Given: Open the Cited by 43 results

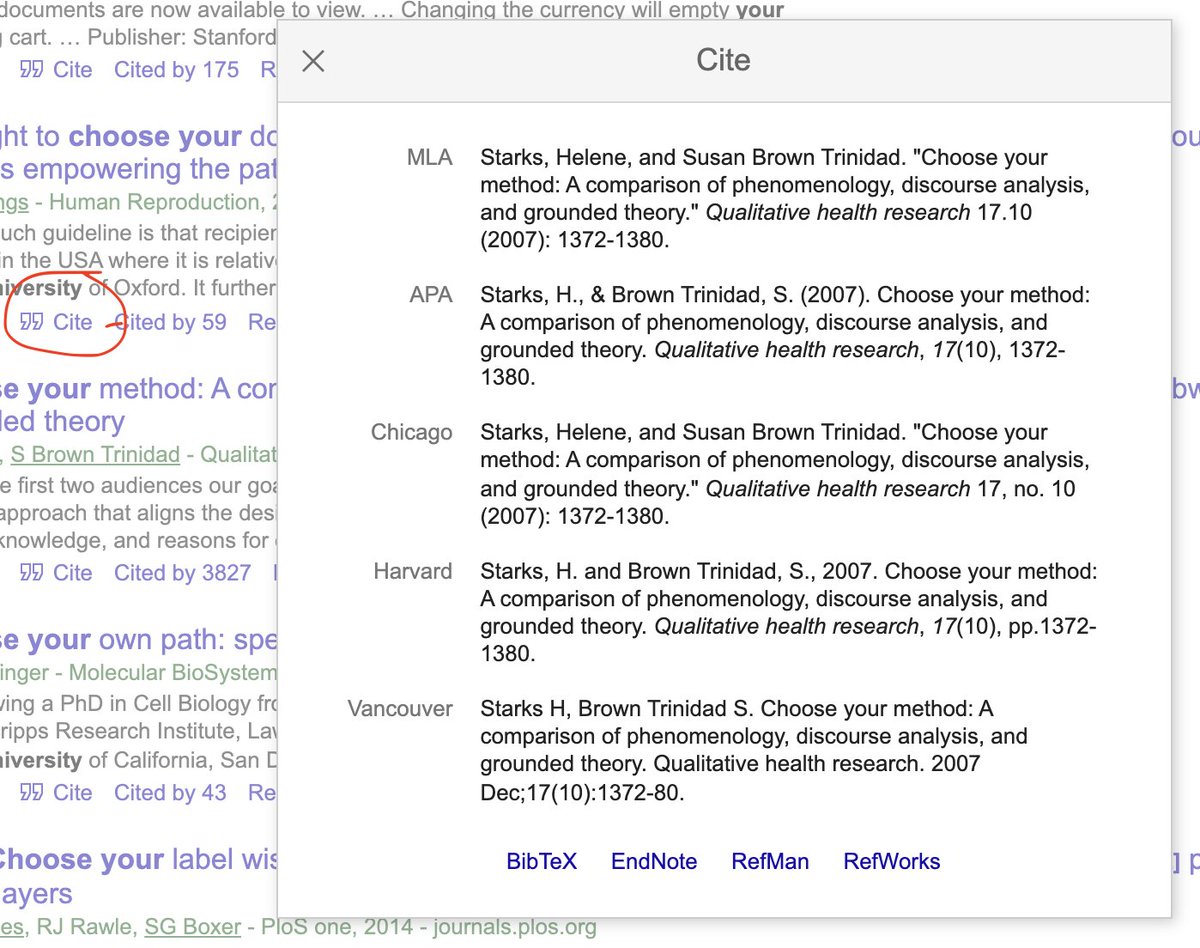Looking at the screenshot, I should pos(170,792).
